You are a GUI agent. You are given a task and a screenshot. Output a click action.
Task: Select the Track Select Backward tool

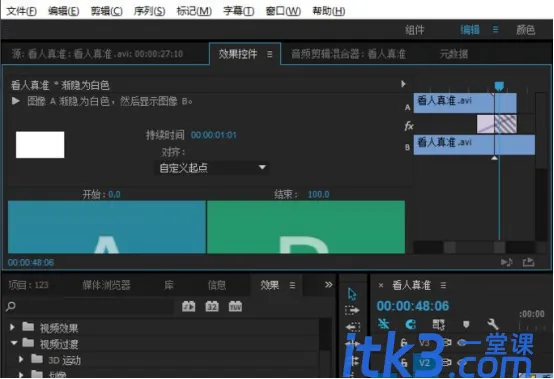click(352, 327)
